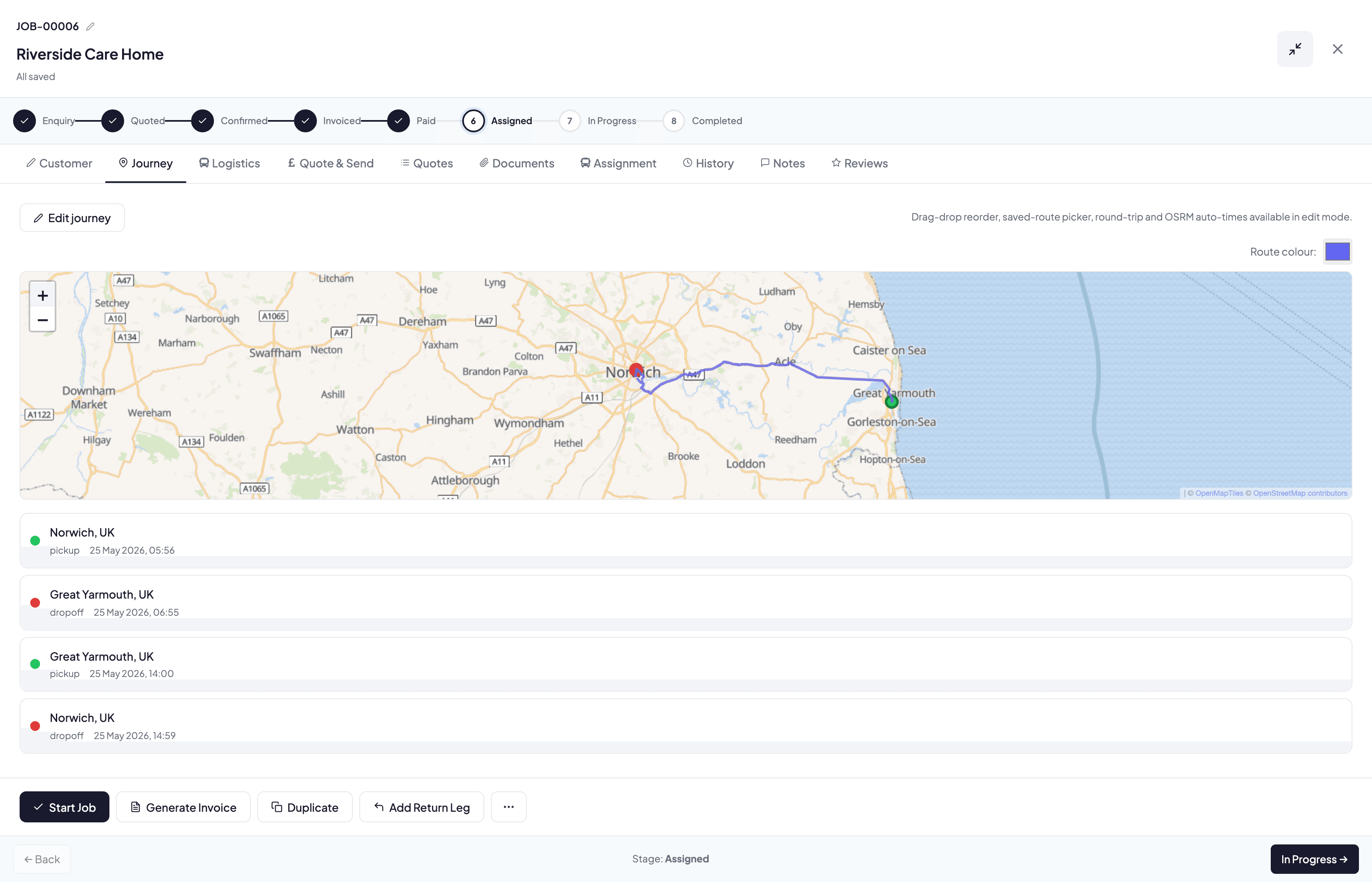Switch to the Quote & Send tab

tap(330, 163)
